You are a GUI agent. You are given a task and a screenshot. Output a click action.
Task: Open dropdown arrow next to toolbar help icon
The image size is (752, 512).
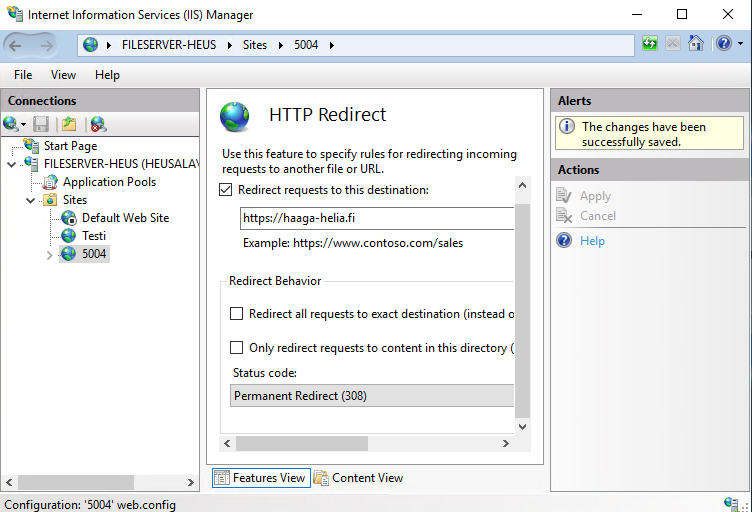pos(740,44)
